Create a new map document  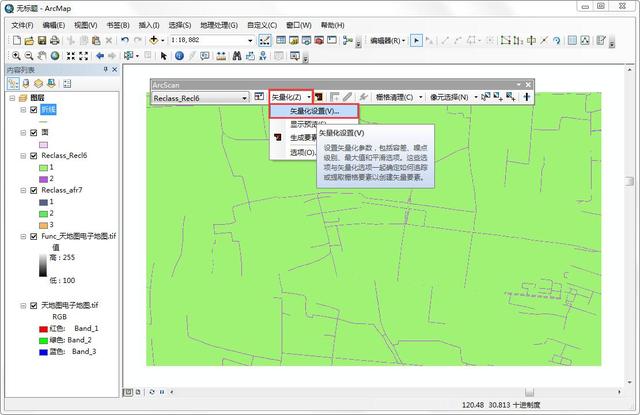17,40
